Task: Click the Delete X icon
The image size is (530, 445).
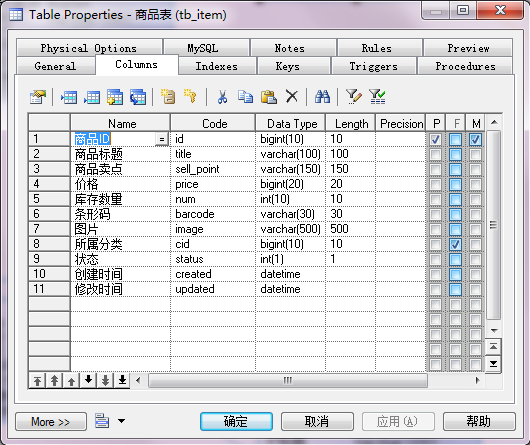Action: pyautogui.click(x=292, y=97)
